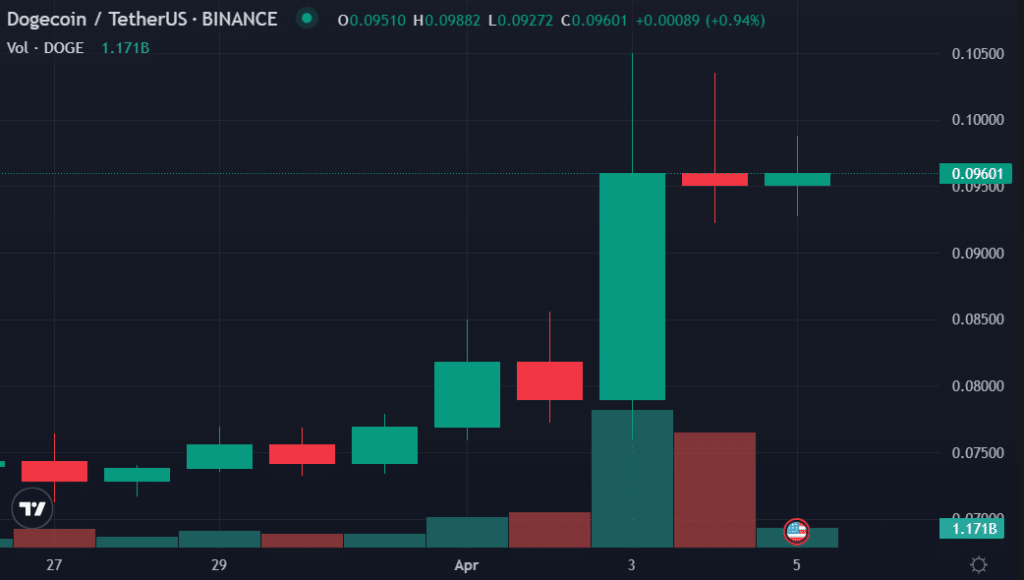
Task: Click the TradingView logo icon
Action: pyautogui.click(x=32, y=508)
